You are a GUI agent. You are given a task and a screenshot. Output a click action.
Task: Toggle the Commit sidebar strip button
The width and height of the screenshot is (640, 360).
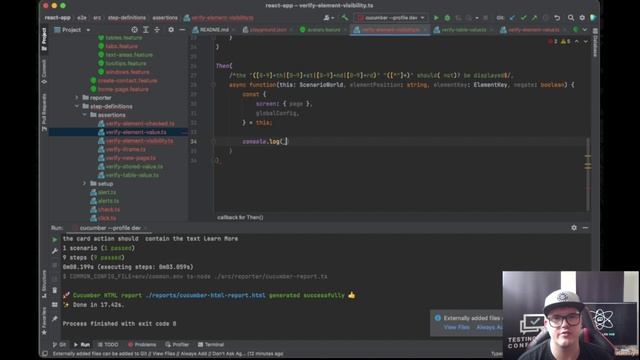coord(44,72)
